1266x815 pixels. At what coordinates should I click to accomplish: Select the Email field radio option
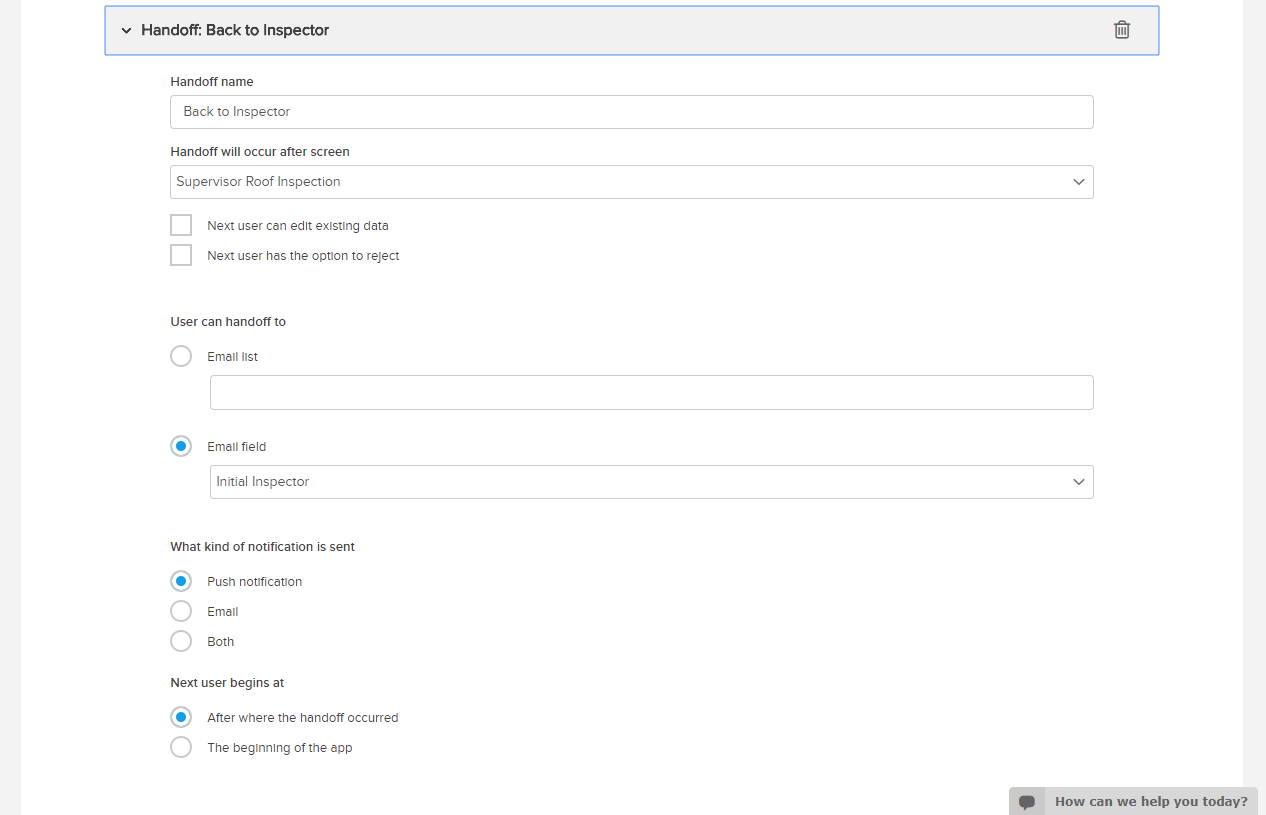181,446
